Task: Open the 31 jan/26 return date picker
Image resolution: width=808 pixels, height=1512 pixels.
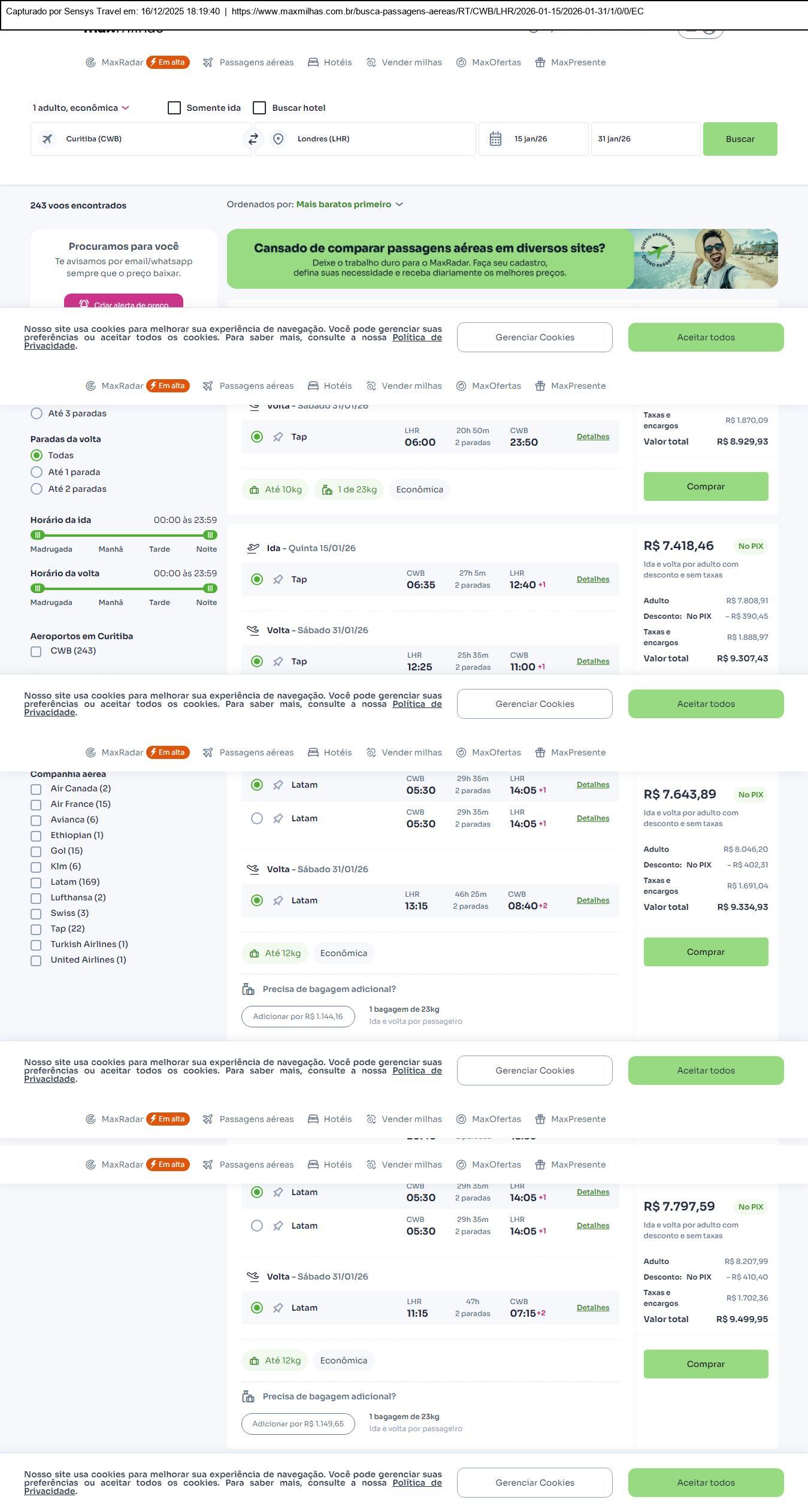Action: pos(645,139)
